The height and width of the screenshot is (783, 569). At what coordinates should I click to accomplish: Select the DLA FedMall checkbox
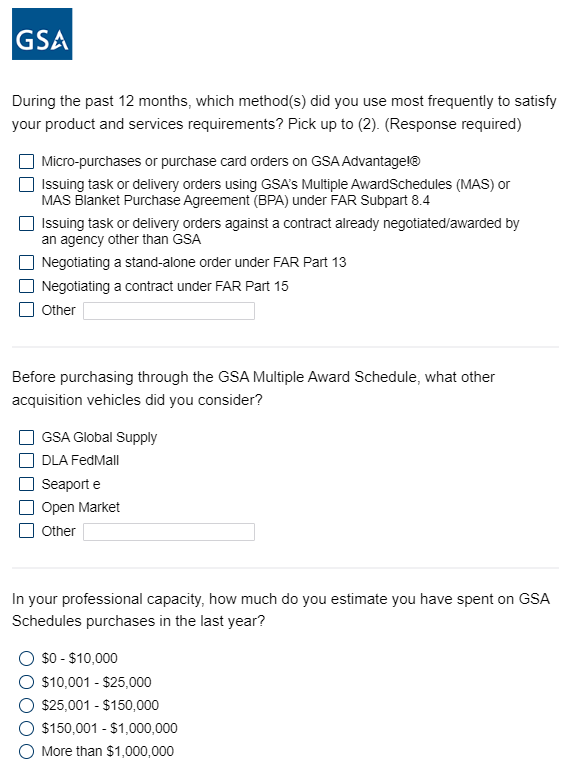coord(26,460)
